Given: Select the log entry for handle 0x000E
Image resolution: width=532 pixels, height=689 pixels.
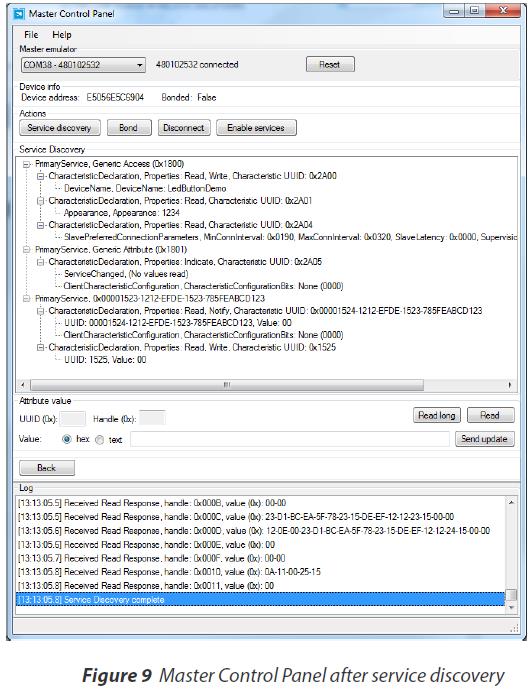Looking at the screenshot, I should click(146, 545).
